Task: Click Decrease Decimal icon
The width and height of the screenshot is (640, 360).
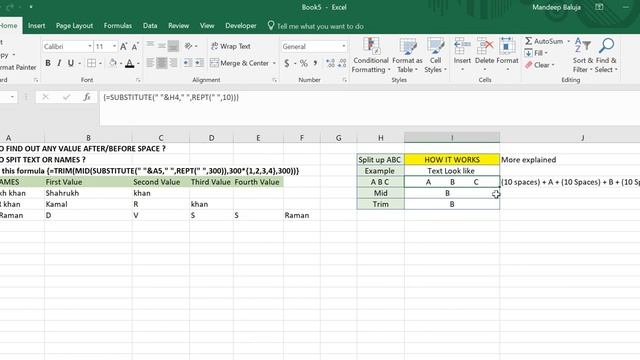Action: click(x=342, y=63)
